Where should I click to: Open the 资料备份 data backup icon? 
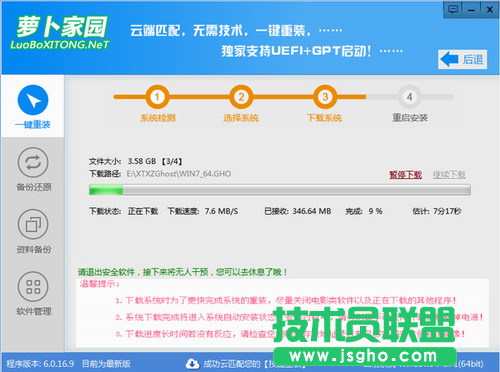click(33, 224)
